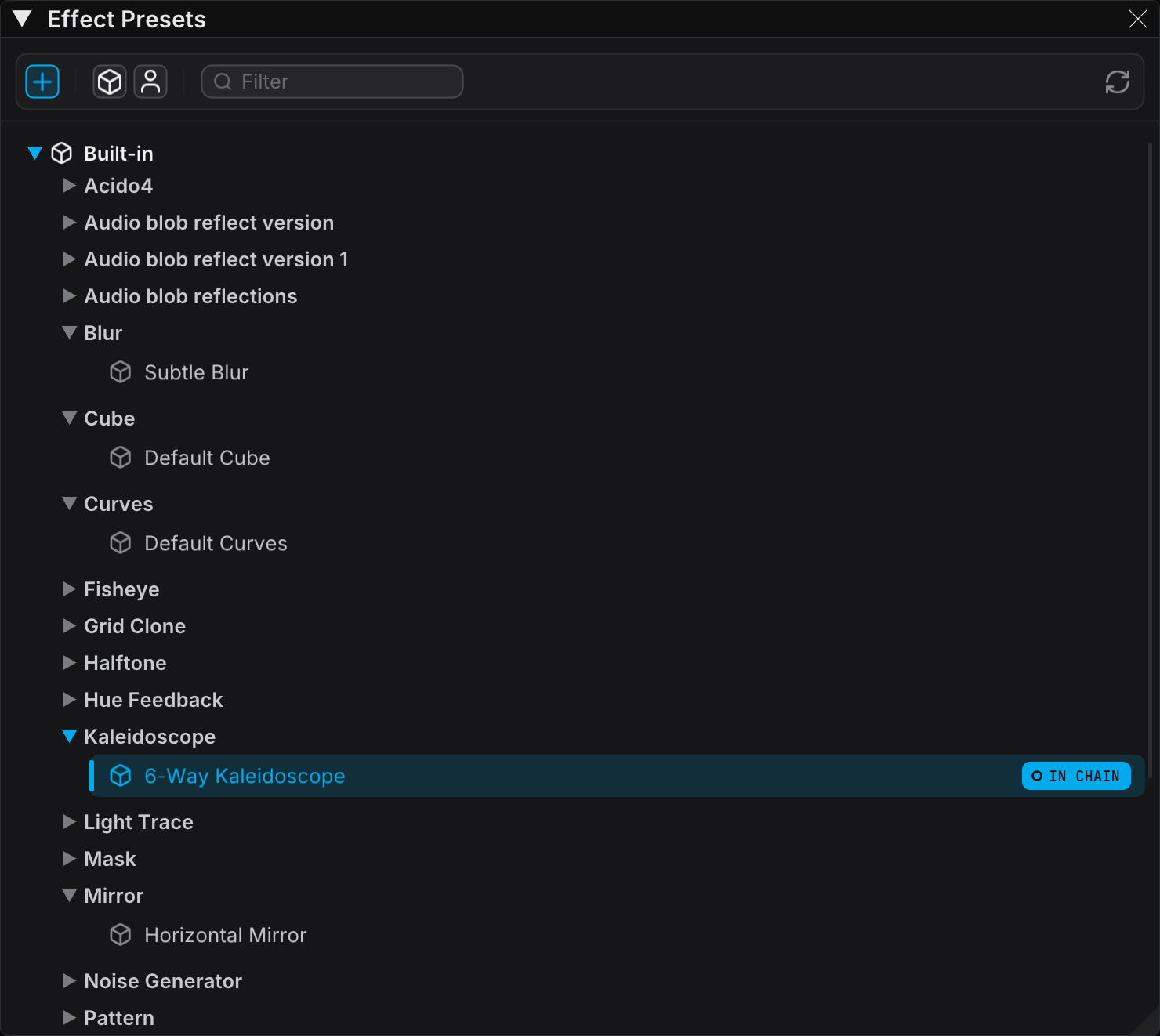Collapse the Effect Presets panel header triangle
The width and height of the screenshot is (1160, 1036).
tap(23, 19)
